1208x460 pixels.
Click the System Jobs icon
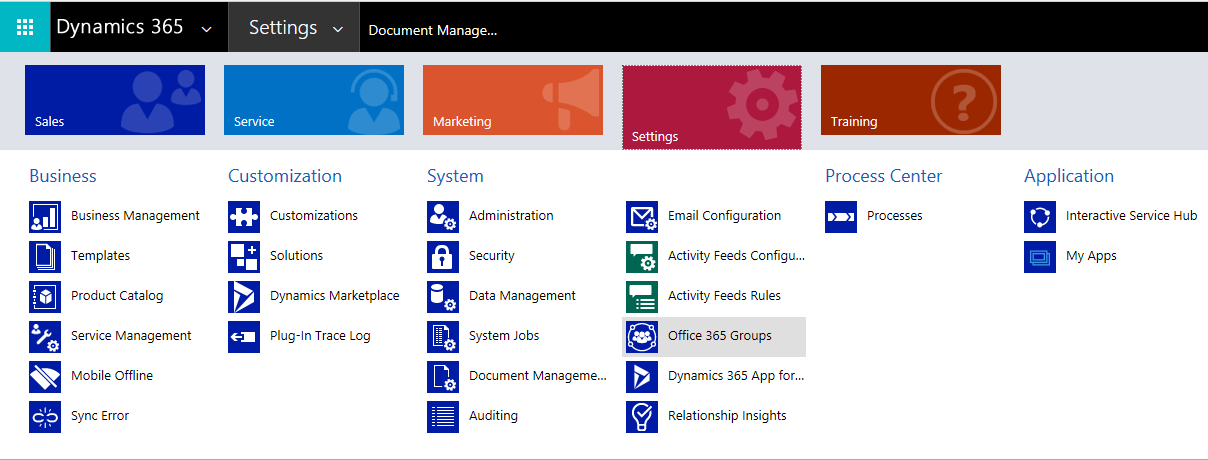coord(443,336)
